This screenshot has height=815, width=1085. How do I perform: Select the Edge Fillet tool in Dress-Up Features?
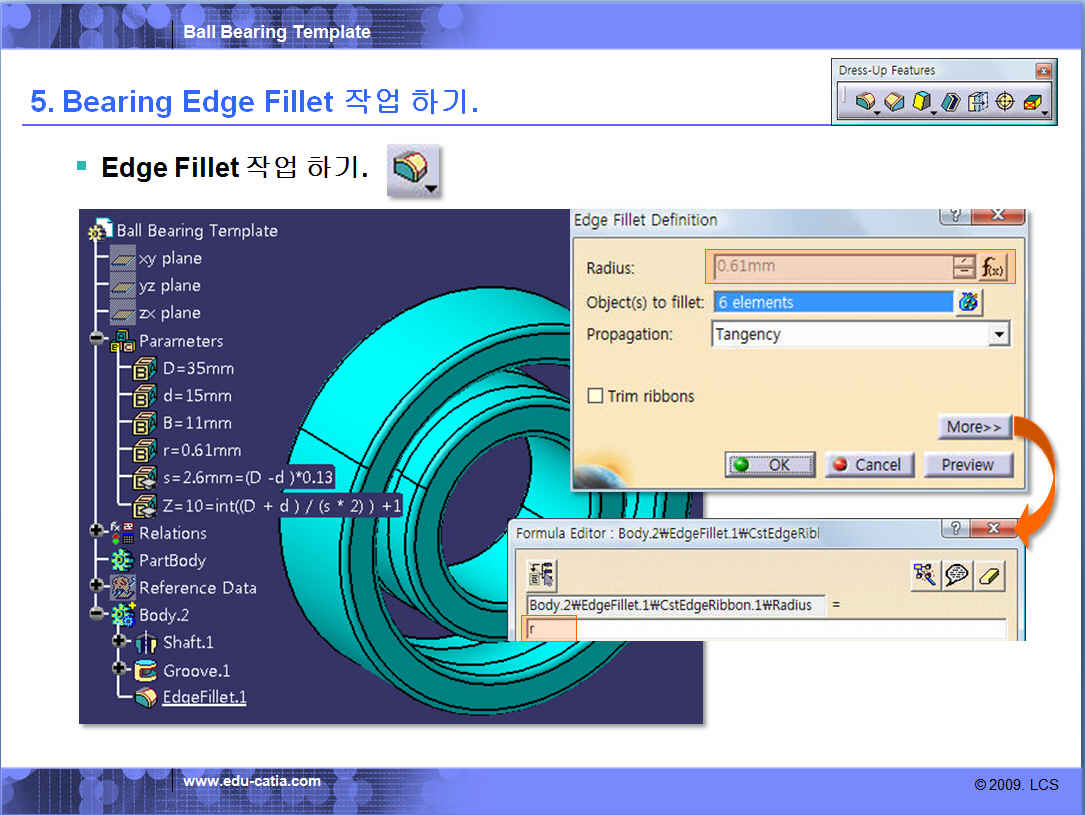pos(866,101)
